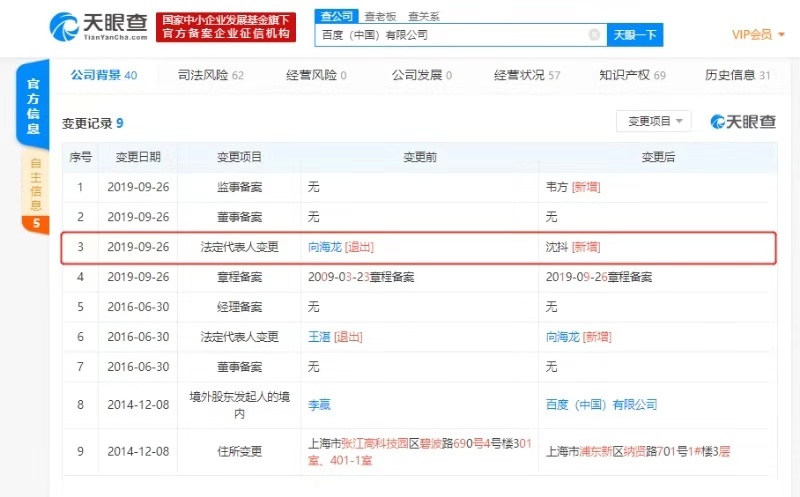Click 2009-03-23章程备案 text
Image resolution: width=800 pixels, height=497 pixels.
click(x=361, y=277)
